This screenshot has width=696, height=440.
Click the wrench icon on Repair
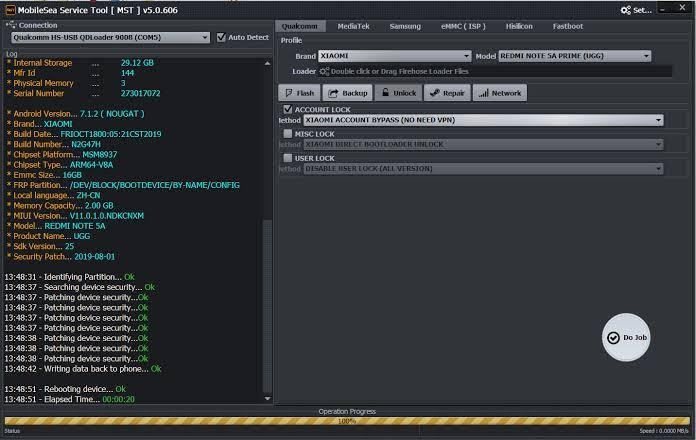point(435,93)
